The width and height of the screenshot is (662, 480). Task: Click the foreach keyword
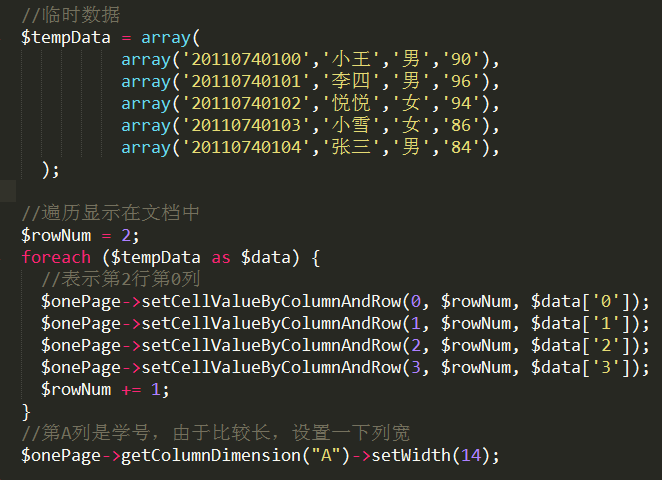click(x=56, y=257)
